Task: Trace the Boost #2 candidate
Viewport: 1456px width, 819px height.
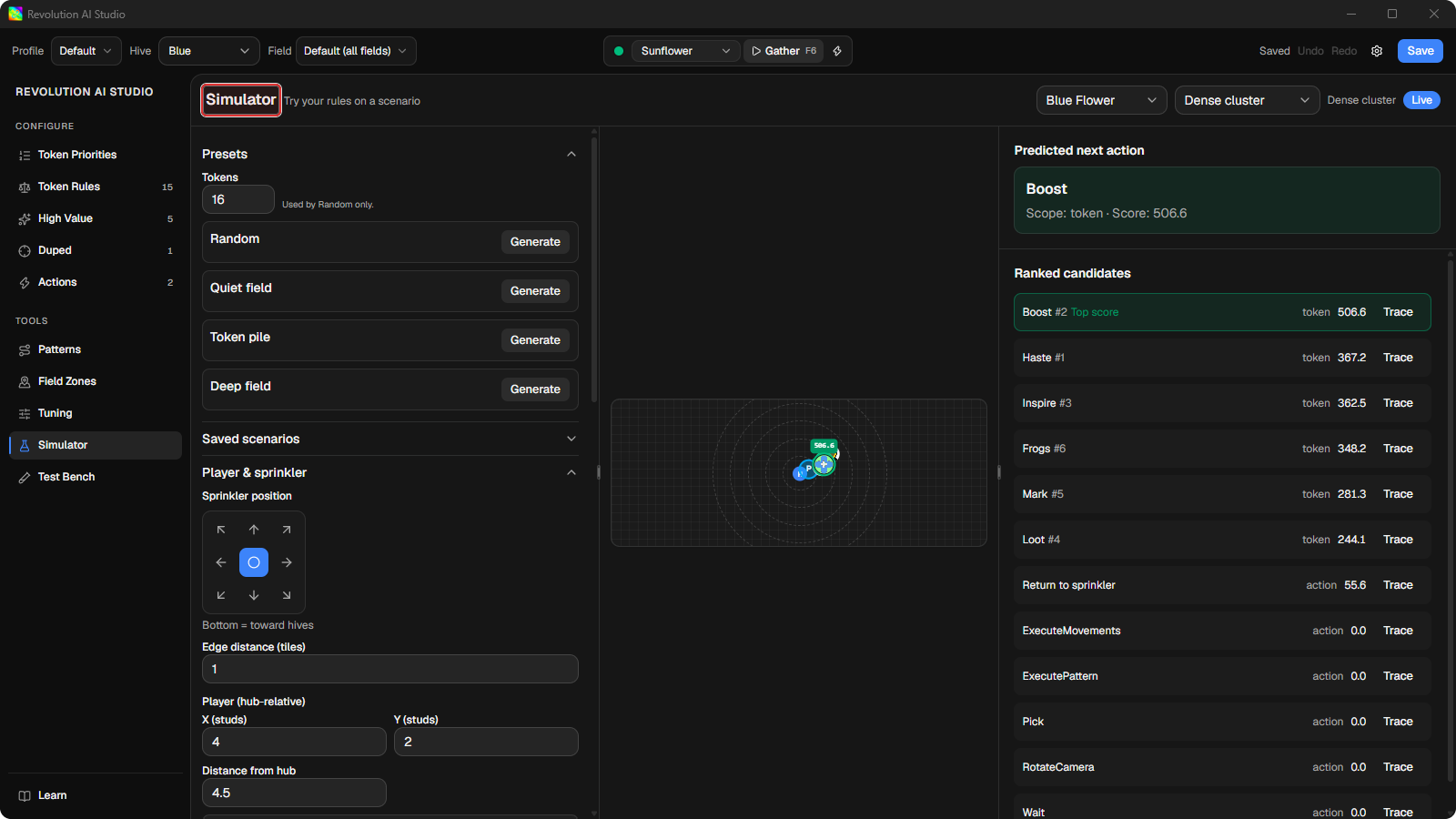Action: pos(1398,312)
